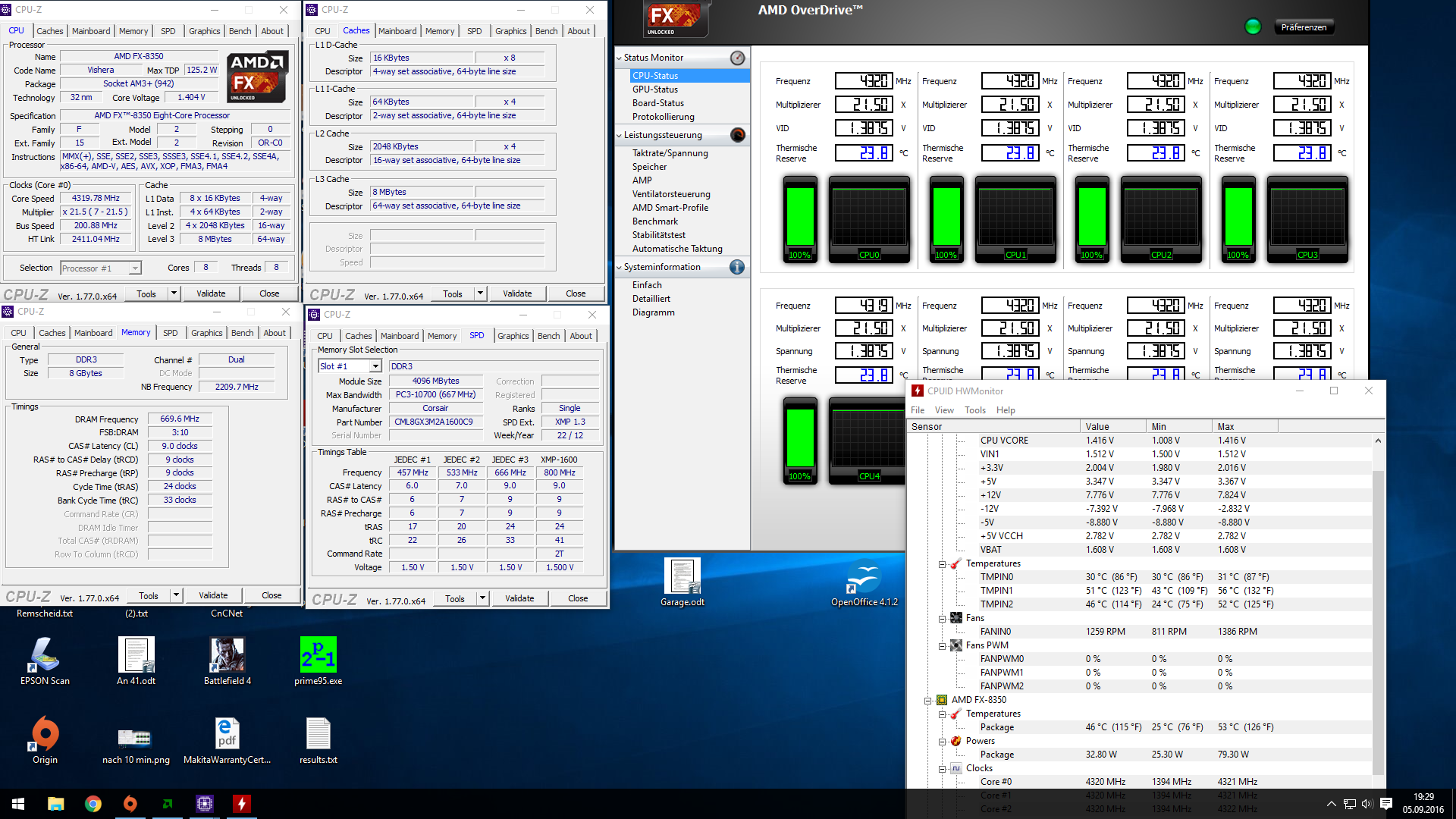Open the Battlefield 4 desktop shortcut
Image resolution: width=1456 pixels, height=819 pixels.
click(227, 655)
